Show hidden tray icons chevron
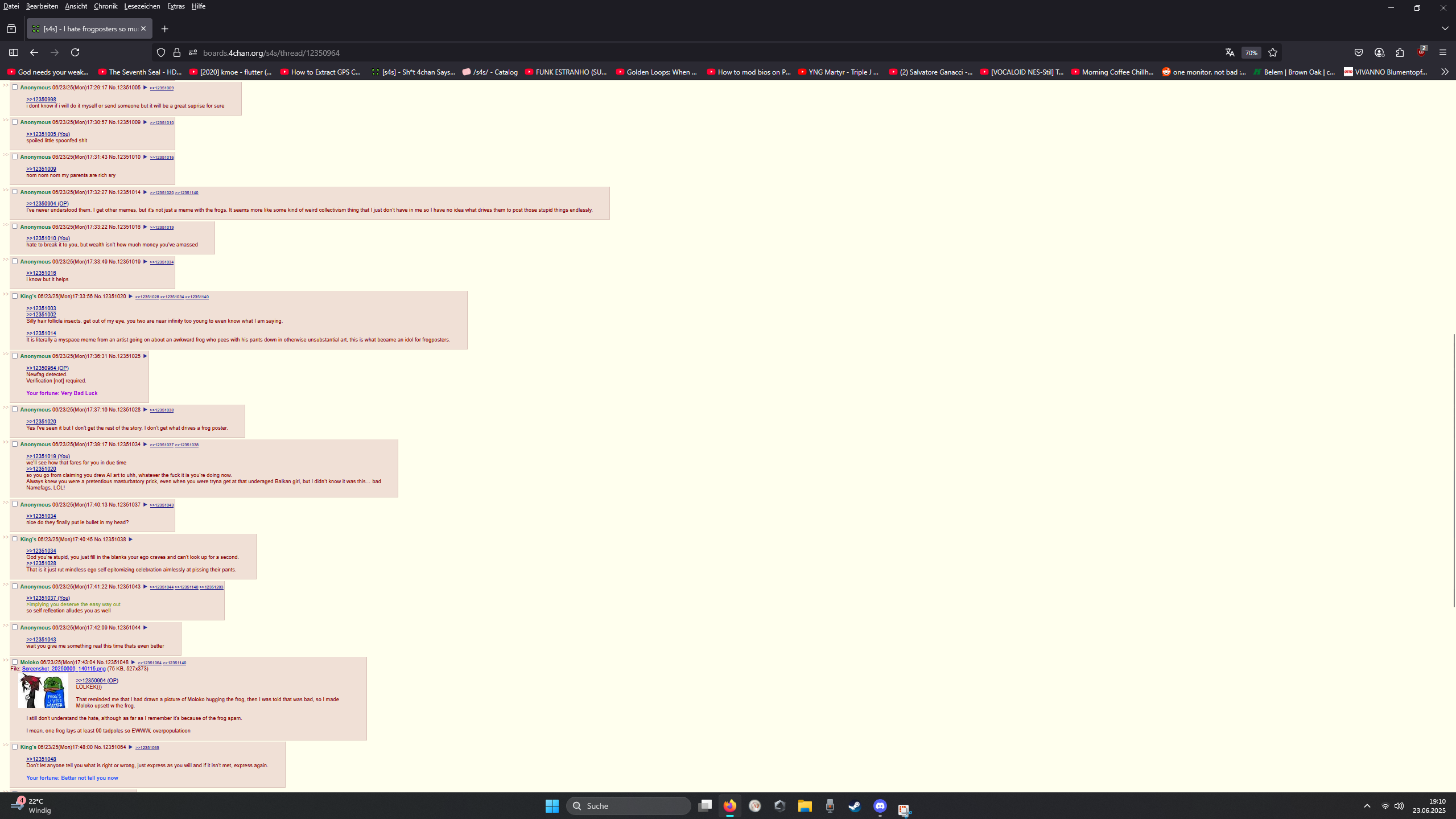 pyautogui.click(x=1367, y=806)
